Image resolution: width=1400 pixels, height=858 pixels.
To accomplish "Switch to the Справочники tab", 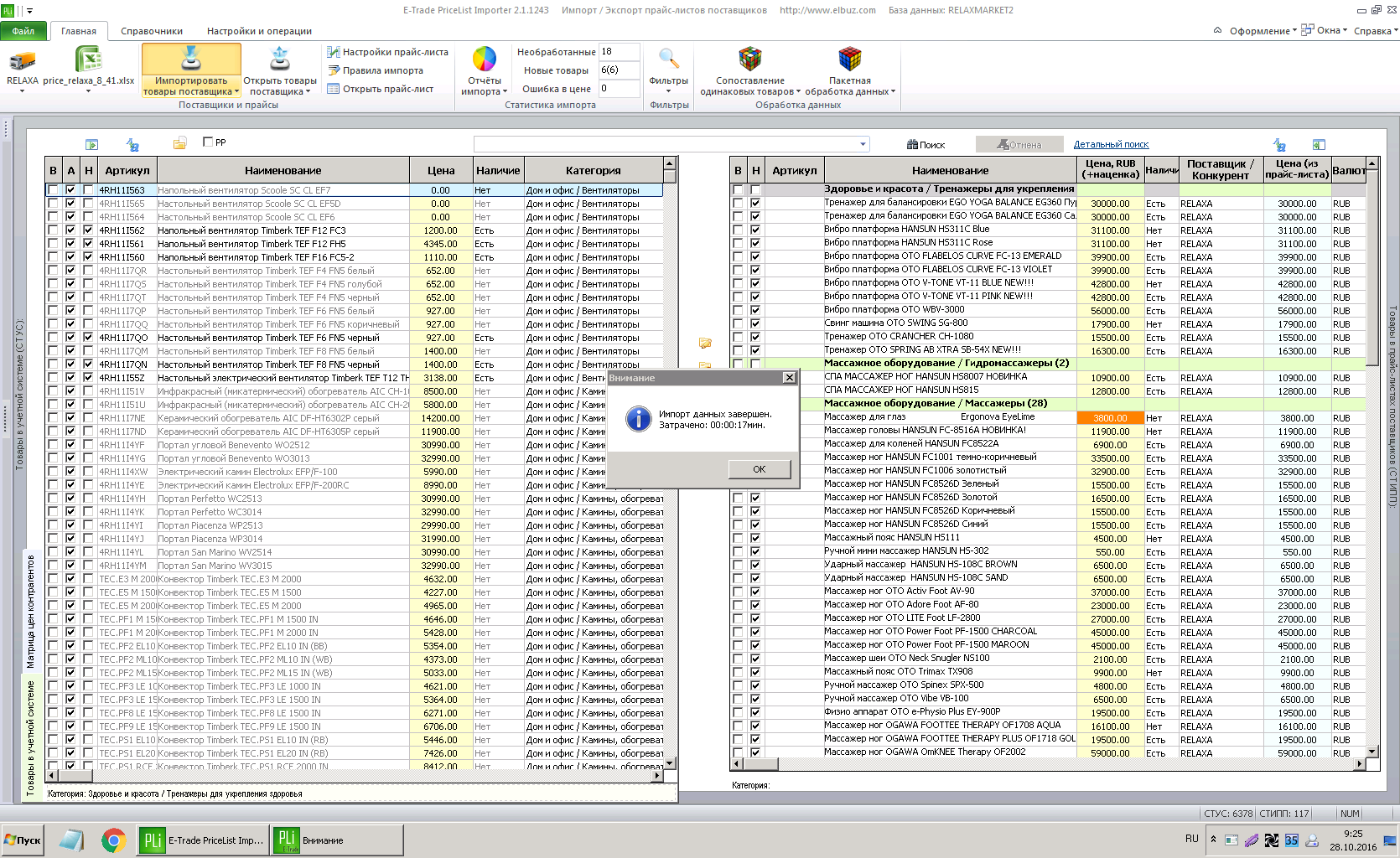I will 152,31.
